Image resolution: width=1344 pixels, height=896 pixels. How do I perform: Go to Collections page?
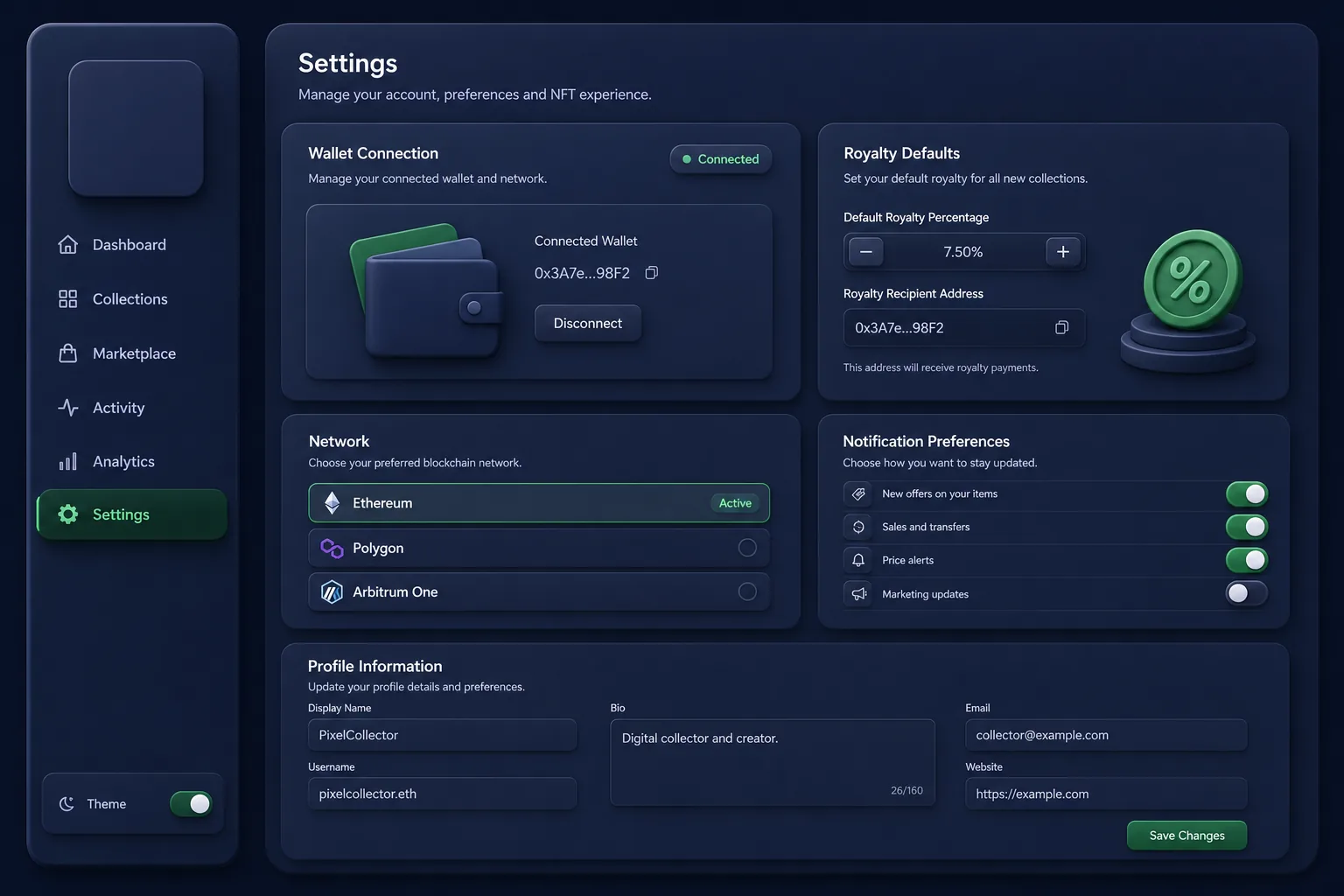131,299
